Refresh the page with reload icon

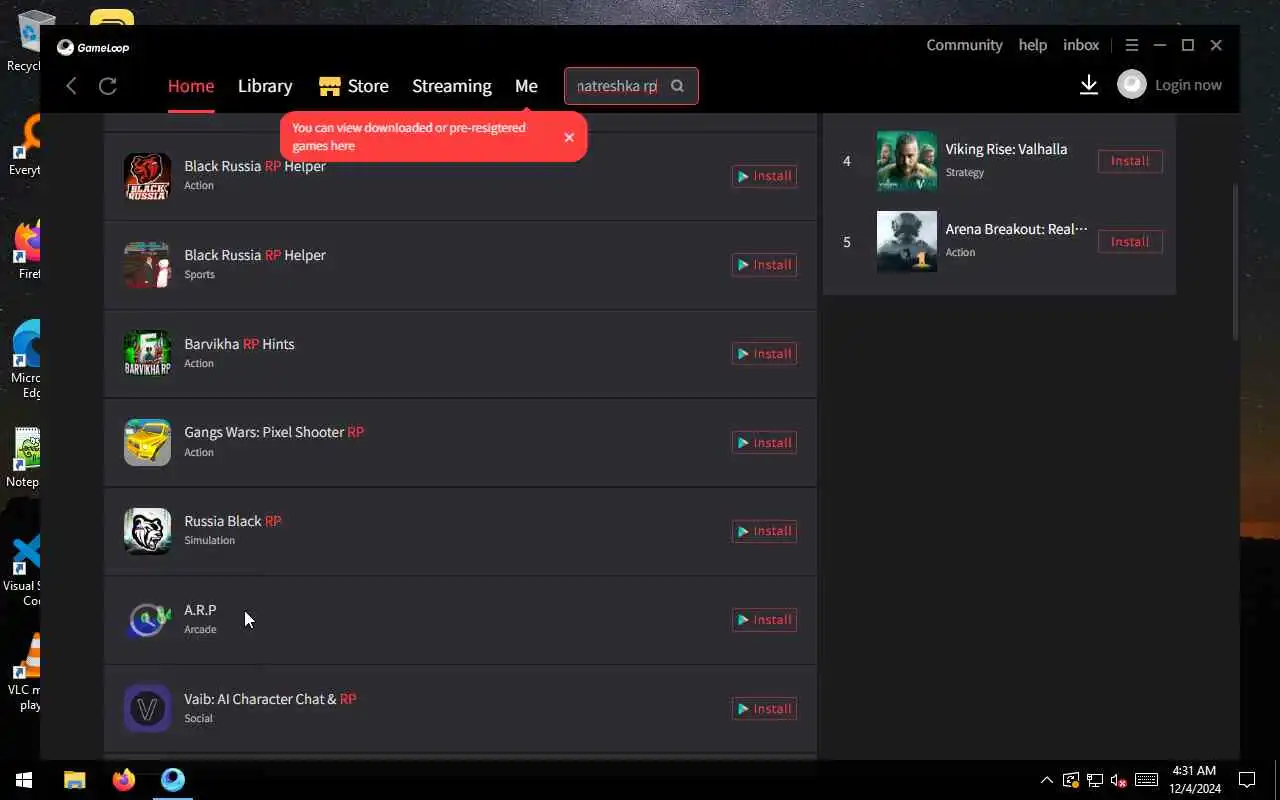[108, 86]
